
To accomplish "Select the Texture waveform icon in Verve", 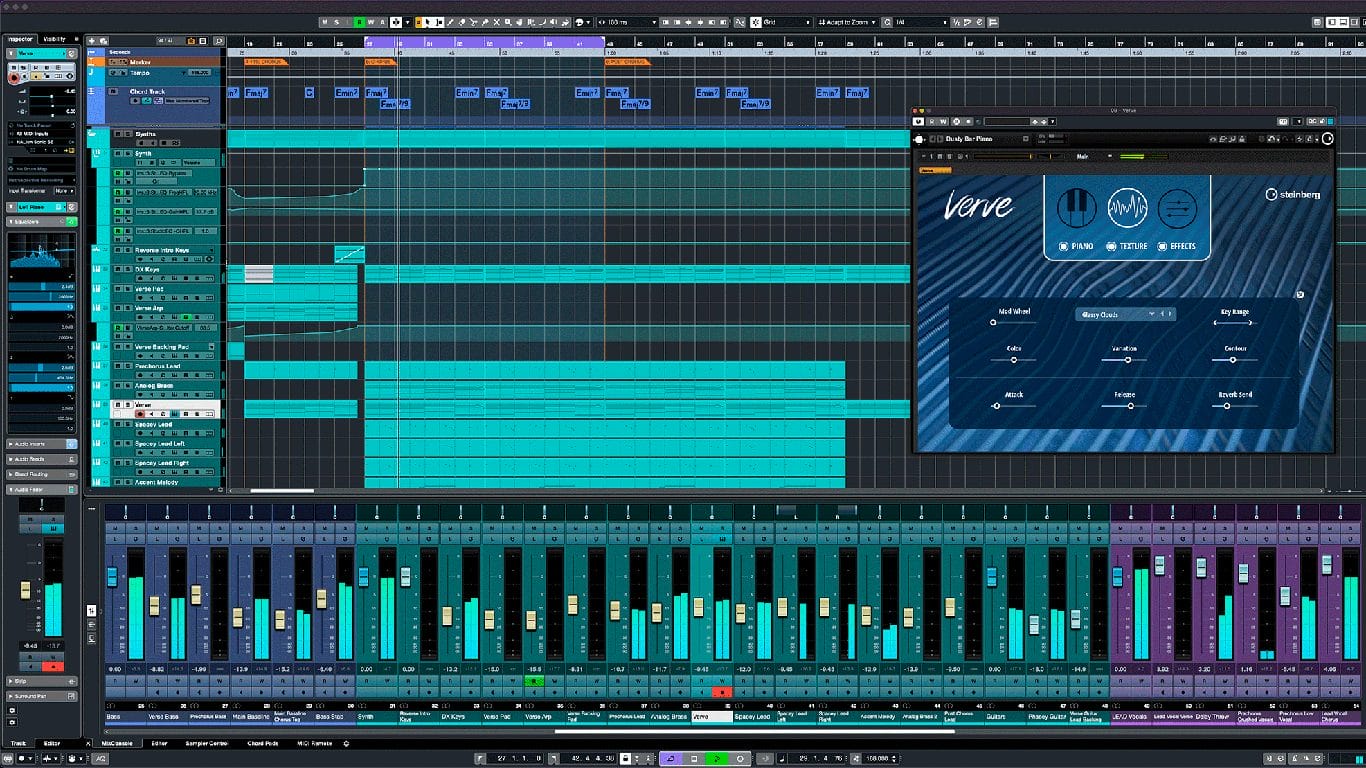I will pos(1127,208).
